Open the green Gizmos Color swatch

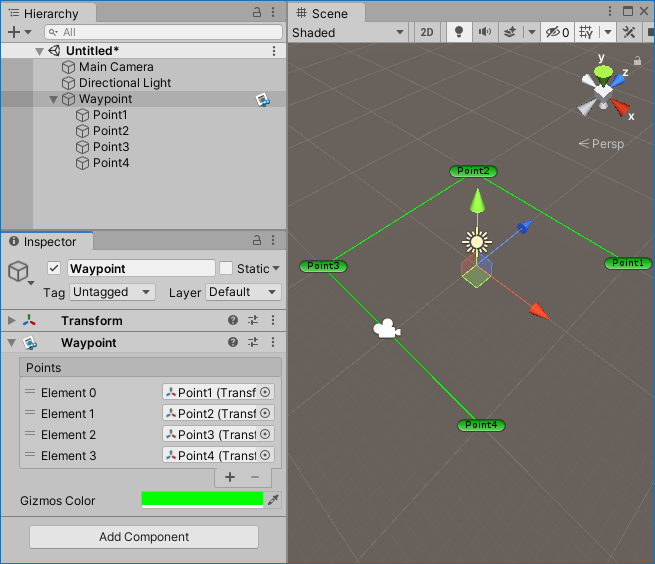click(x=202, y=500)
